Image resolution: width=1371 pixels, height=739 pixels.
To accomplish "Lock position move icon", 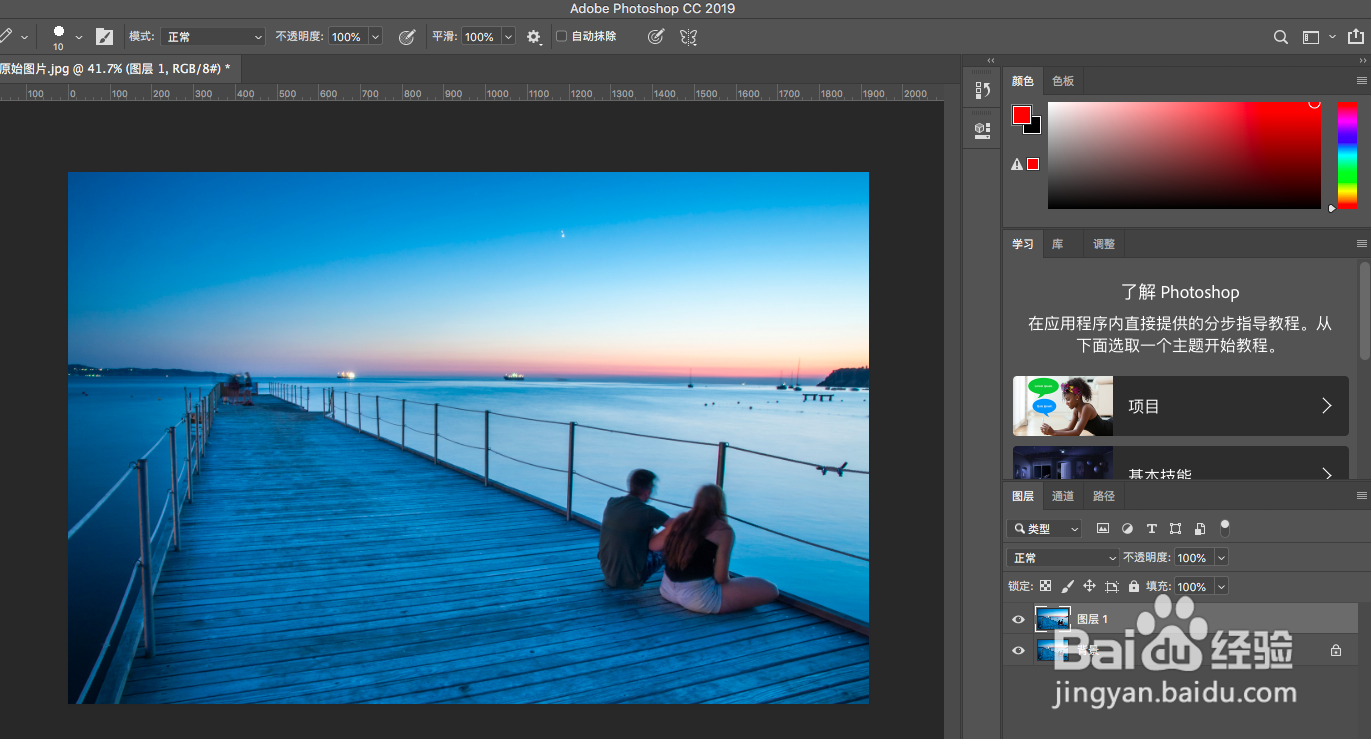I will click(1089, 586).
